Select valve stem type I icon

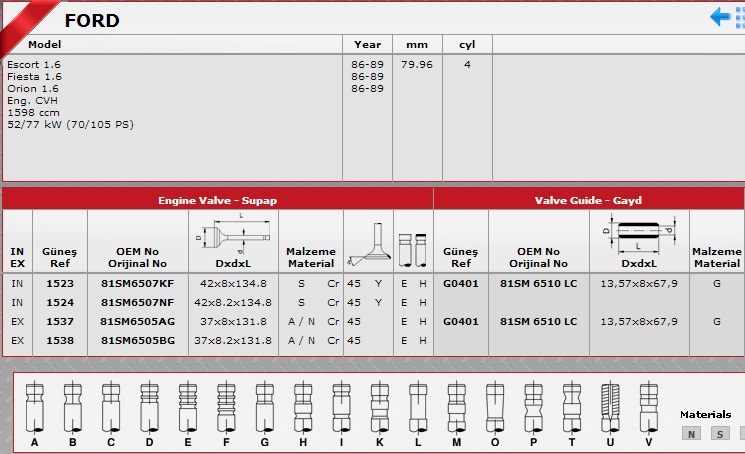pos(341,407)
